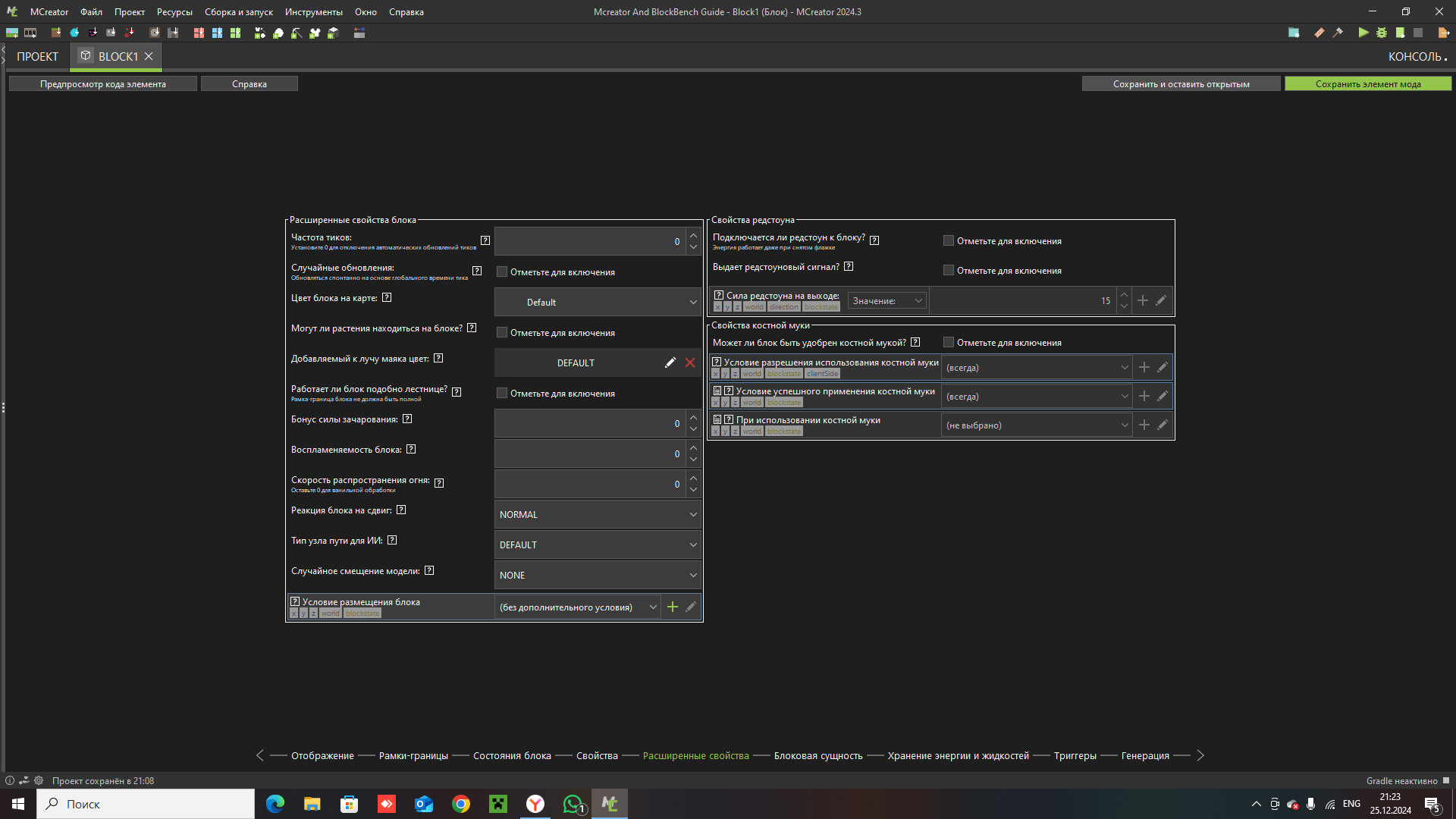The height and width of the screenshot is (819, 1456).
Task: Click the green save mod element button
Action: click(x=1367, y=83)
